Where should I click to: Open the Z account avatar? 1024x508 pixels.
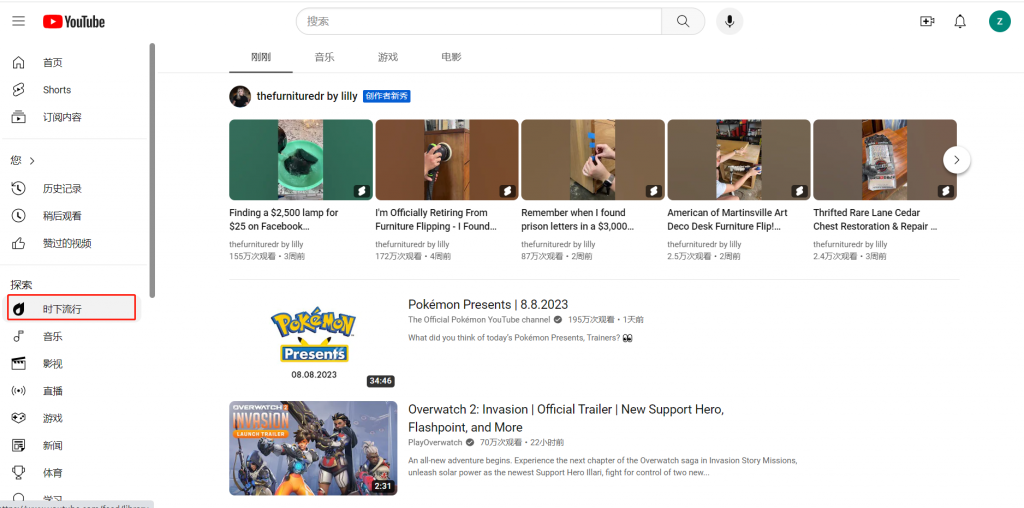tap(999, 21)
